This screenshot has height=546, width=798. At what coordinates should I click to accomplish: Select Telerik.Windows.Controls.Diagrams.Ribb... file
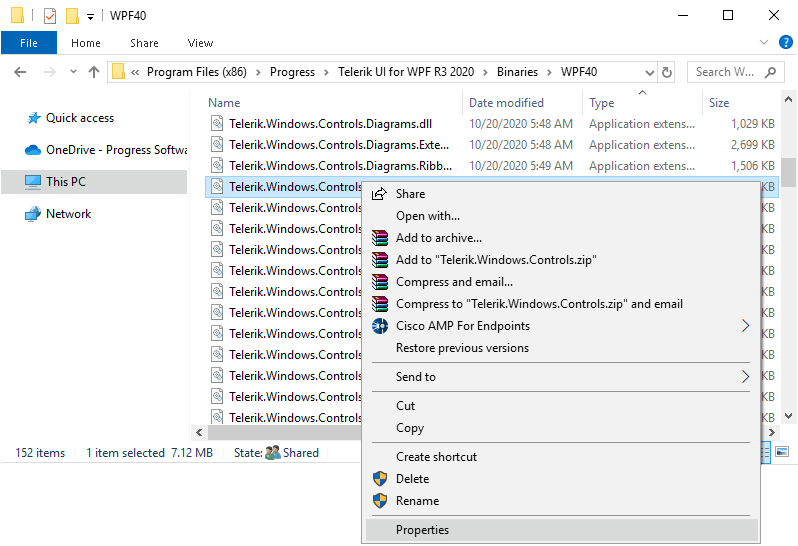coord(340,166)
